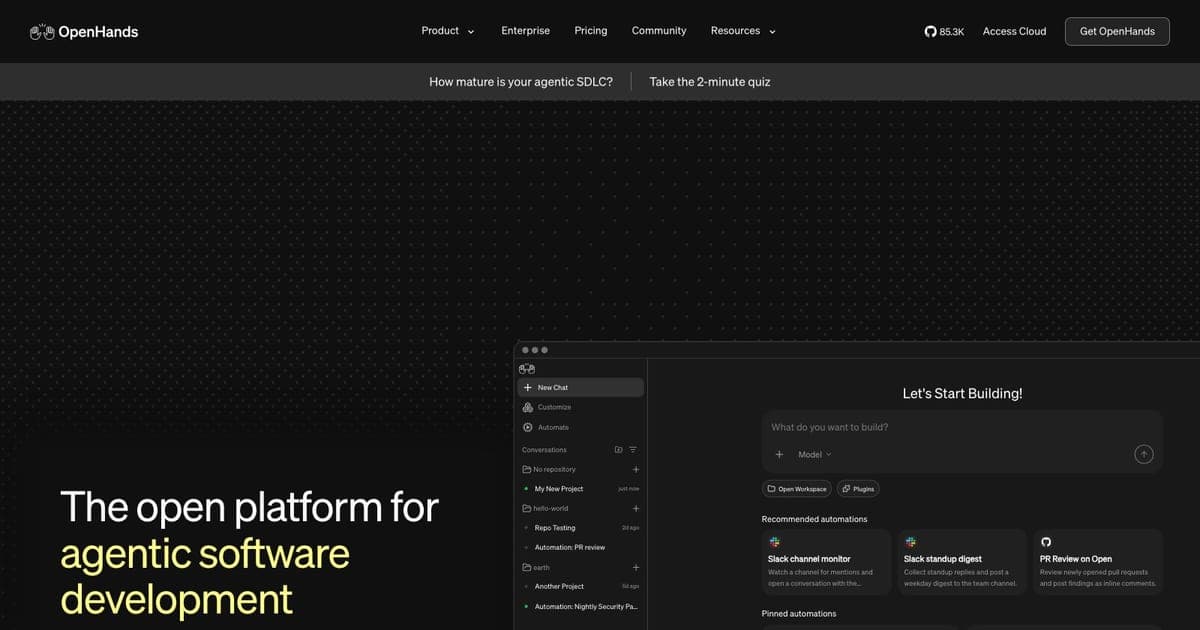
Task: Open the Slack channel monitor automation card
Action: [x=826, y=562]
